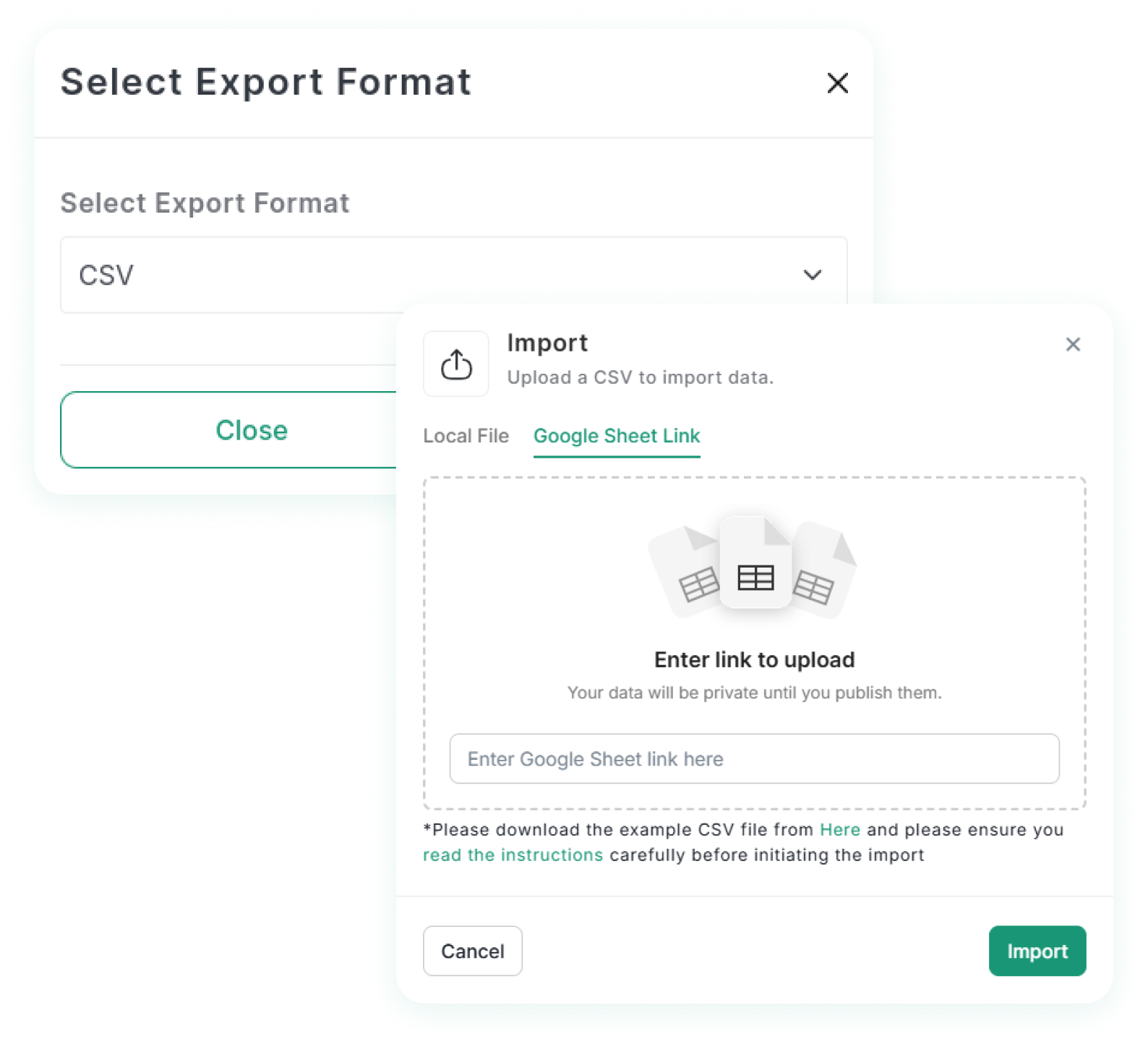Screen dimensions: 1148x1044
Task: Click the Select Export Format field label
Action: [x=205, y=203]
